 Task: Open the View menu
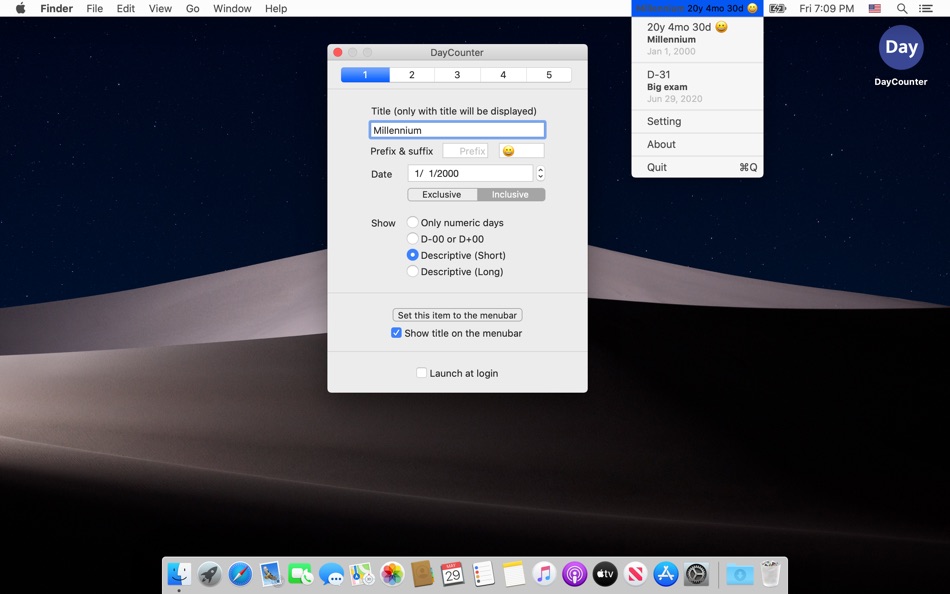[160, 8]
